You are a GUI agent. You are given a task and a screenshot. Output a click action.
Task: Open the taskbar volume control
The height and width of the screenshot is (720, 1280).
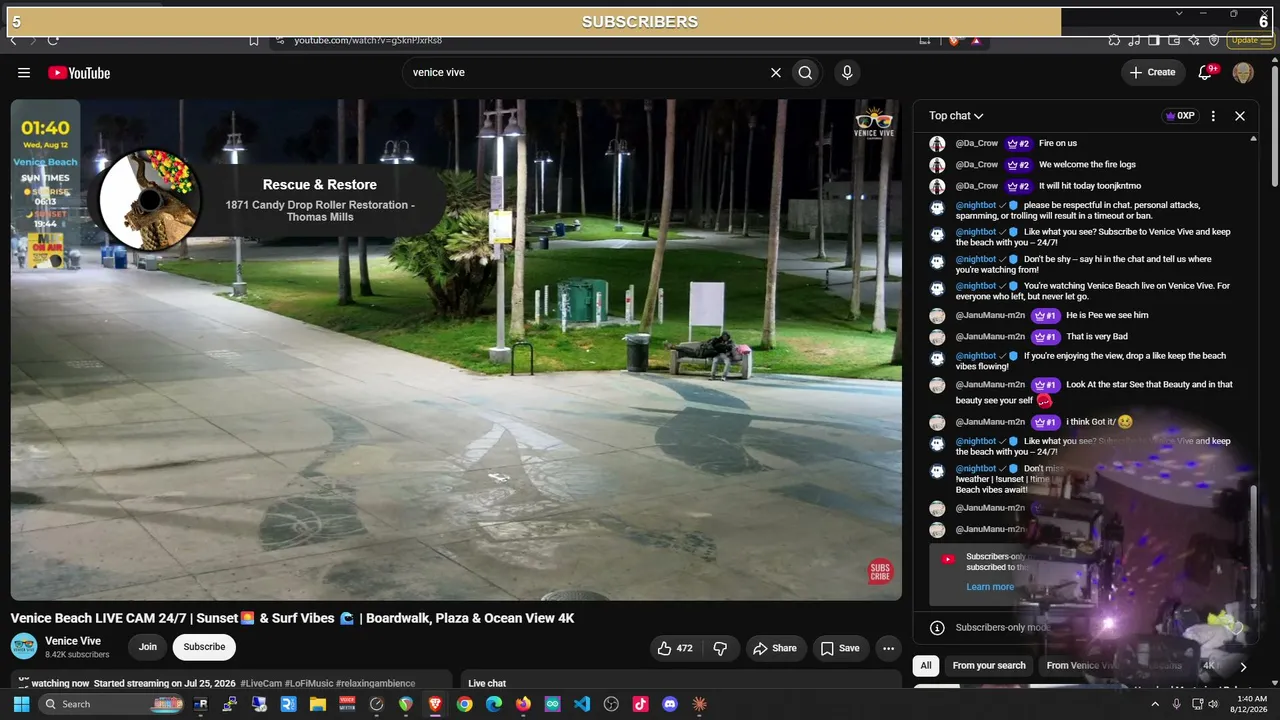[1214, 704]
